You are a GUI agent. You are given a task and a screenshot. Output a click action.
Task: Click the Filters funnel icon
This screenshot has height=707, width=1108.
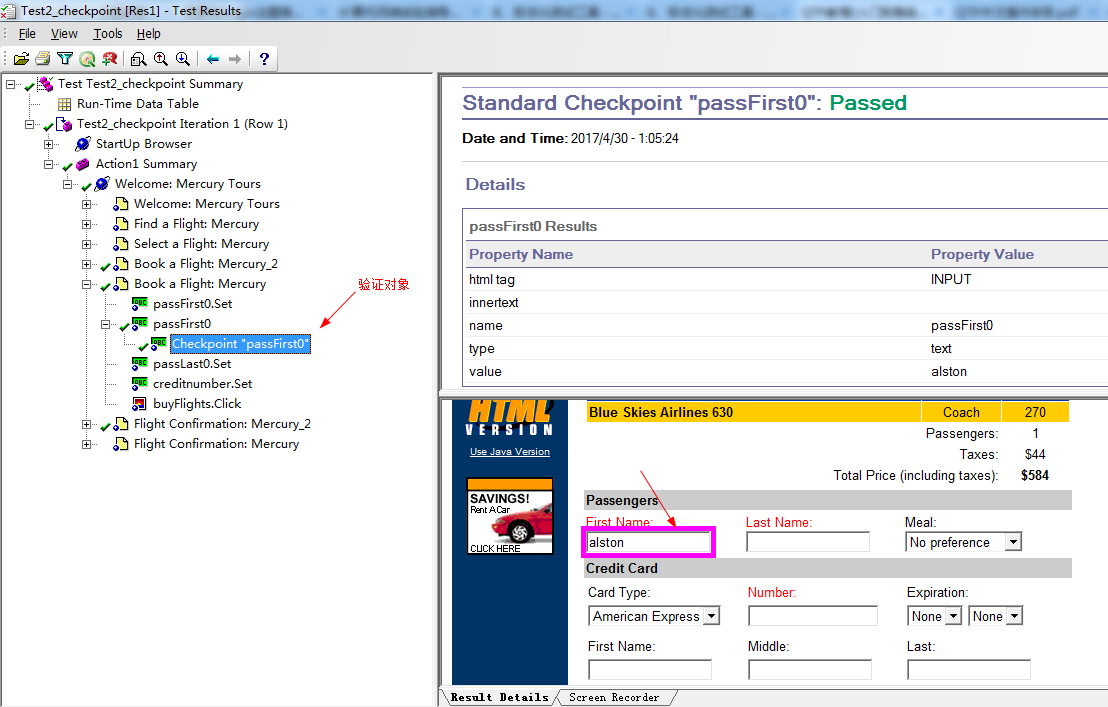pyautogui.click(x=64, y=59)
